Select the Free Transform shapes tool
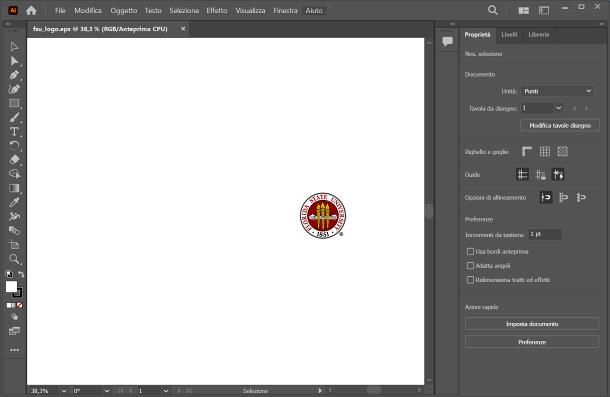This screenshot has width=610, height=397. [x=14, y=230]
